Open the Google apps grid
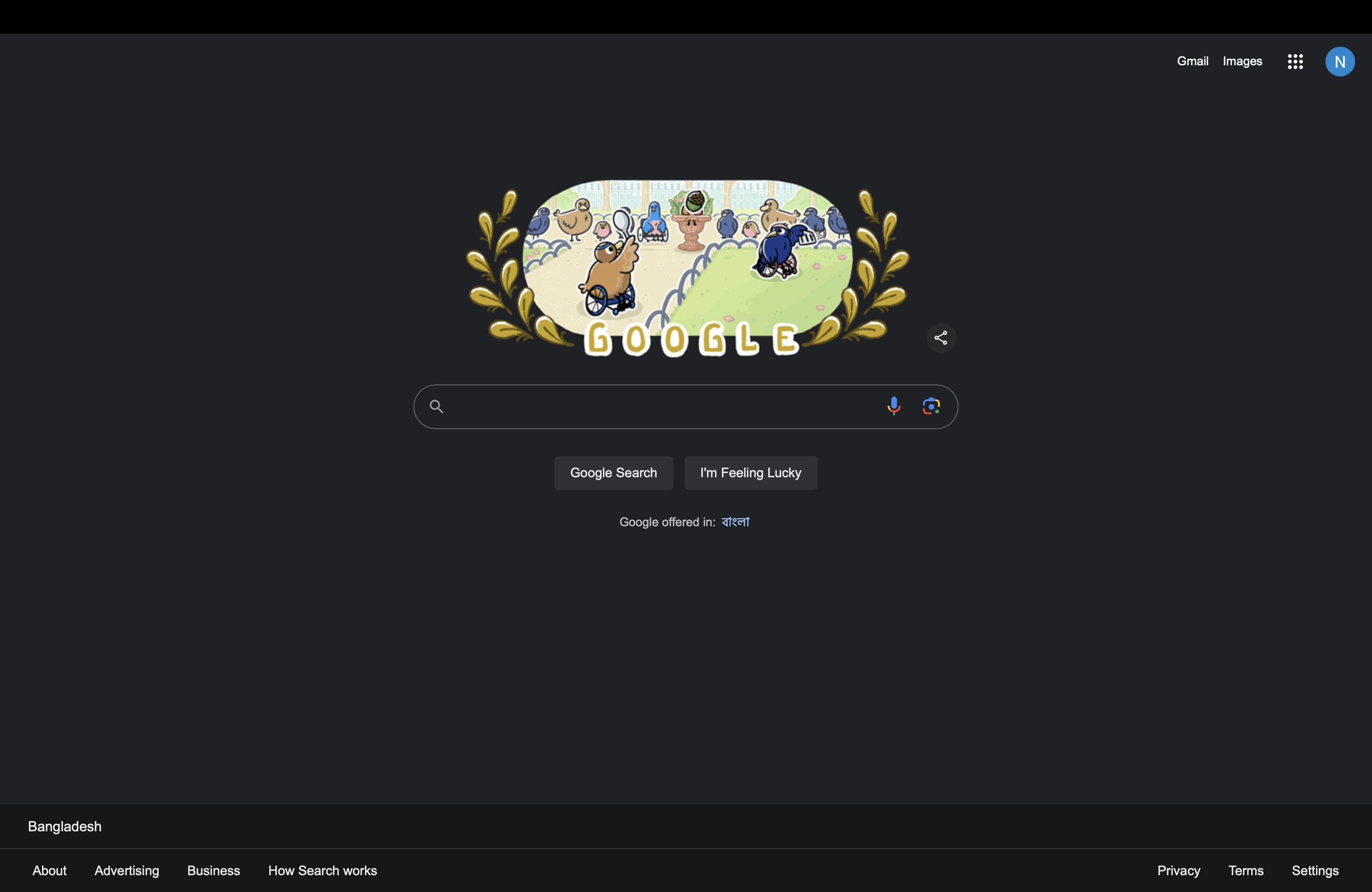The image size is (1372, 892). 1295,62
